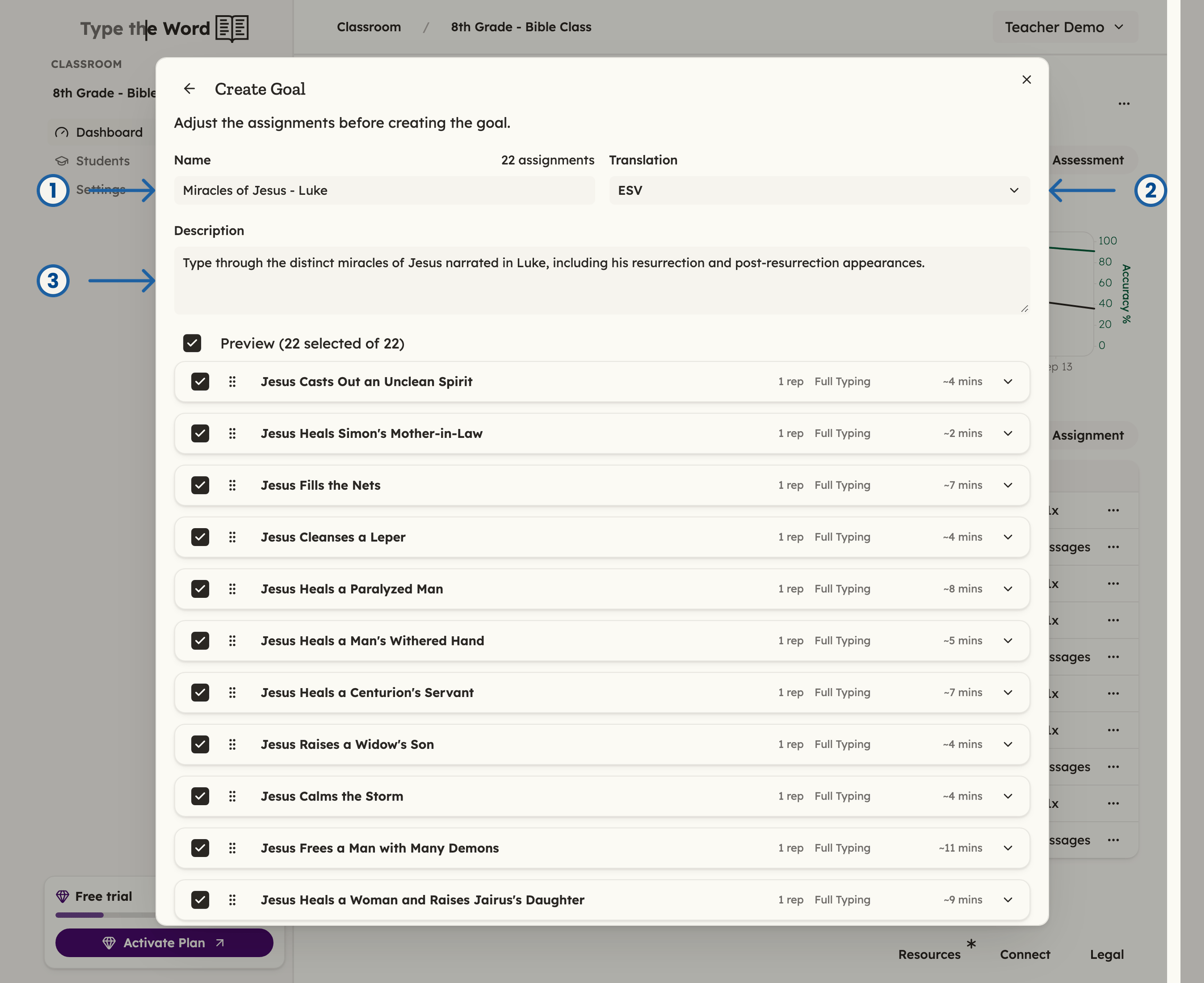Image resolution: width=1204 pixels, height=983 pixels.
Task: Click 8th Grade - Bible Class breadcrumb
Action: coord(521,27)
